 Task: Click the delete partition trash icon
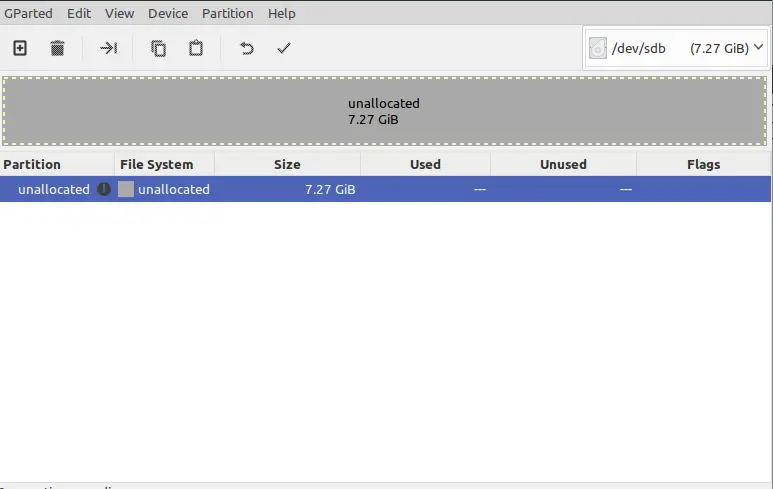point(57,48)
